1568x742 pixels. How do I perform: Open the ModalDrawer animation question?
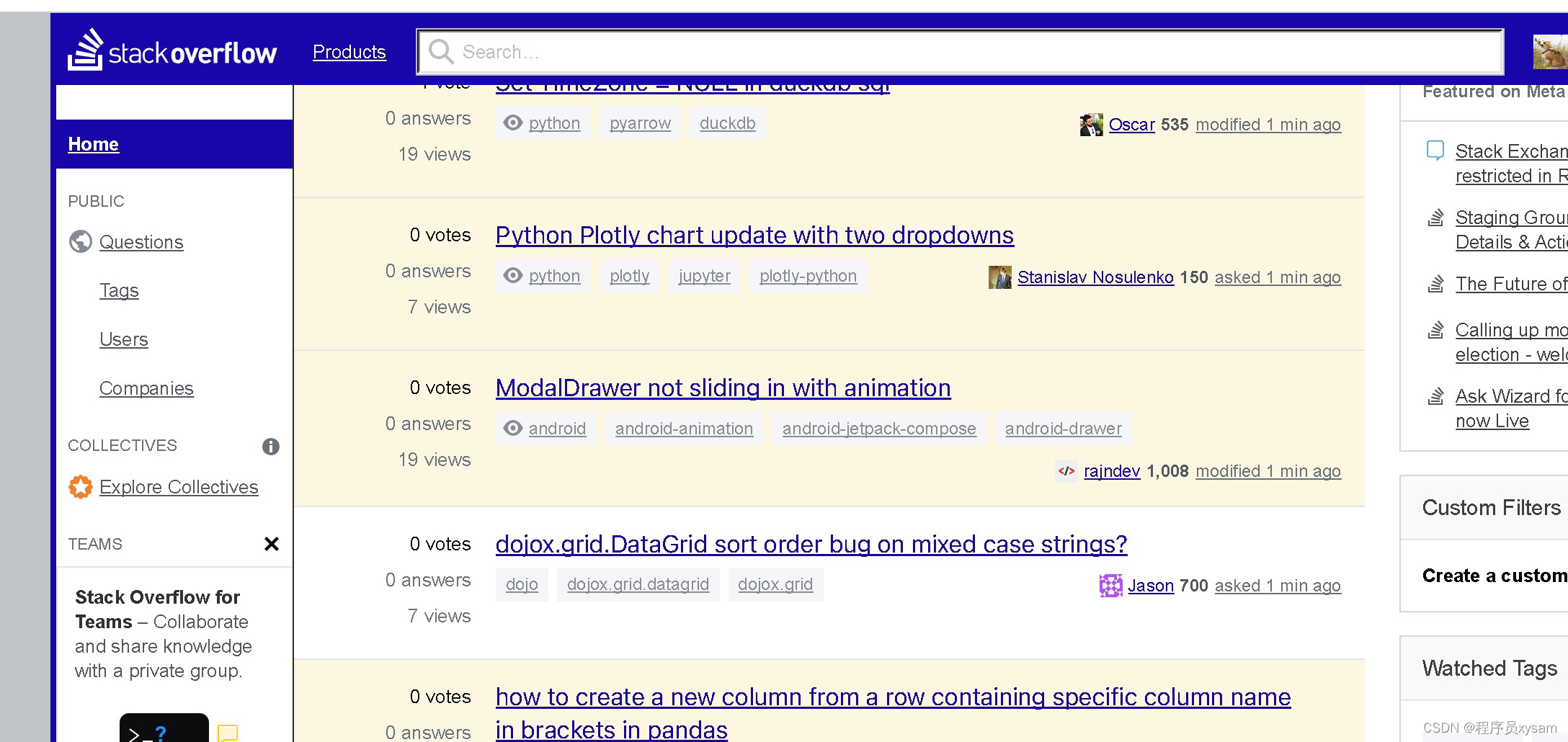(x=723, y=388)
